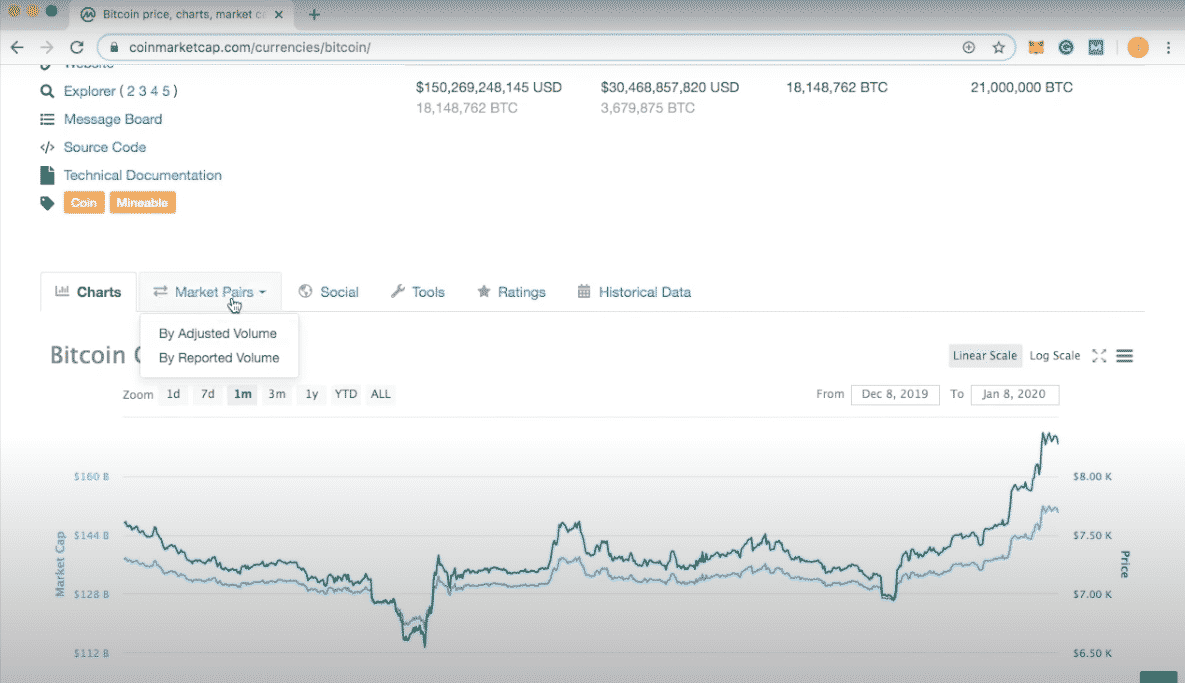
Task: Open the Chrome profile avatar
Action: click(1137, 47)
